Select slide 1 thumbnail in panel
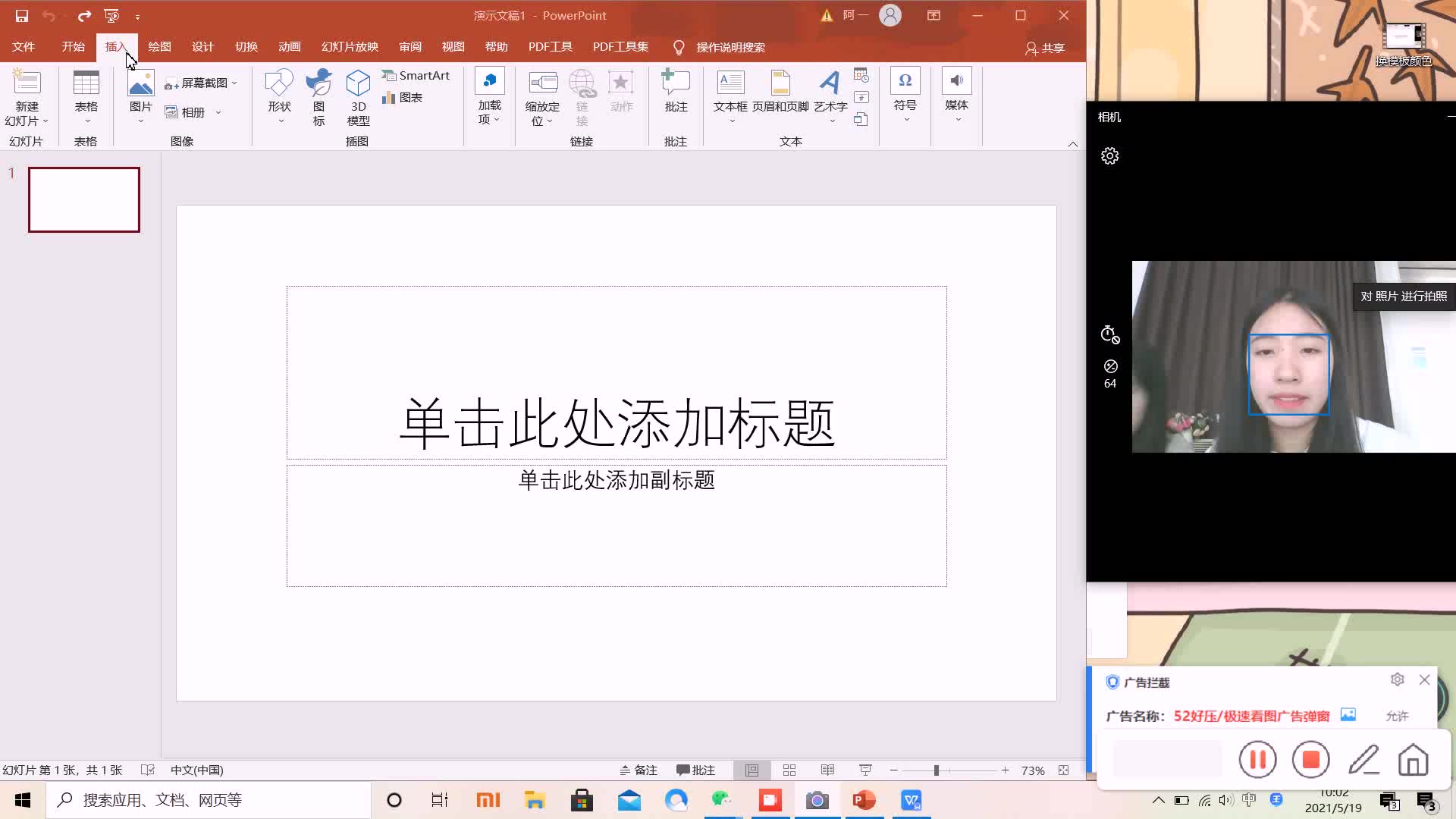 pyautogui.click(x=84, y=199)
